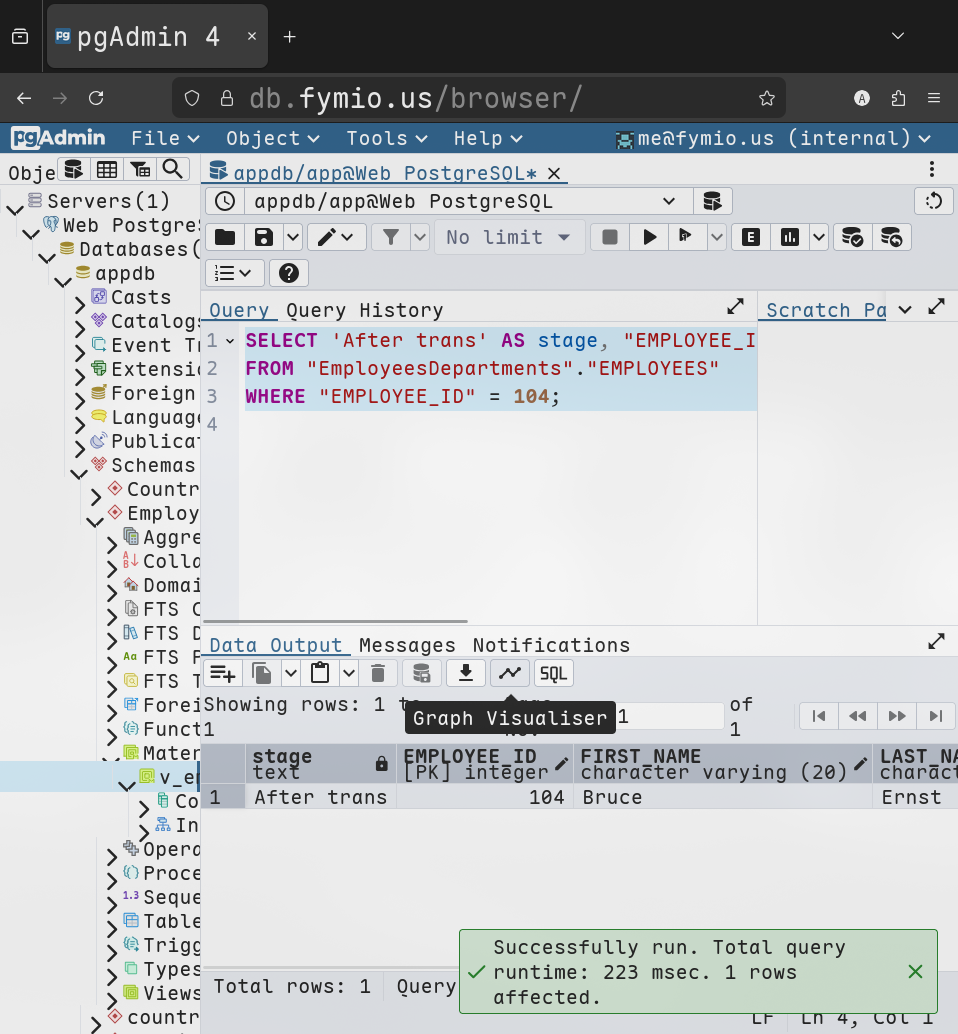Click the Execute query play button
Image resolution: width=958 pixels, height=1034 pixels.
click(x=650, y=237)
